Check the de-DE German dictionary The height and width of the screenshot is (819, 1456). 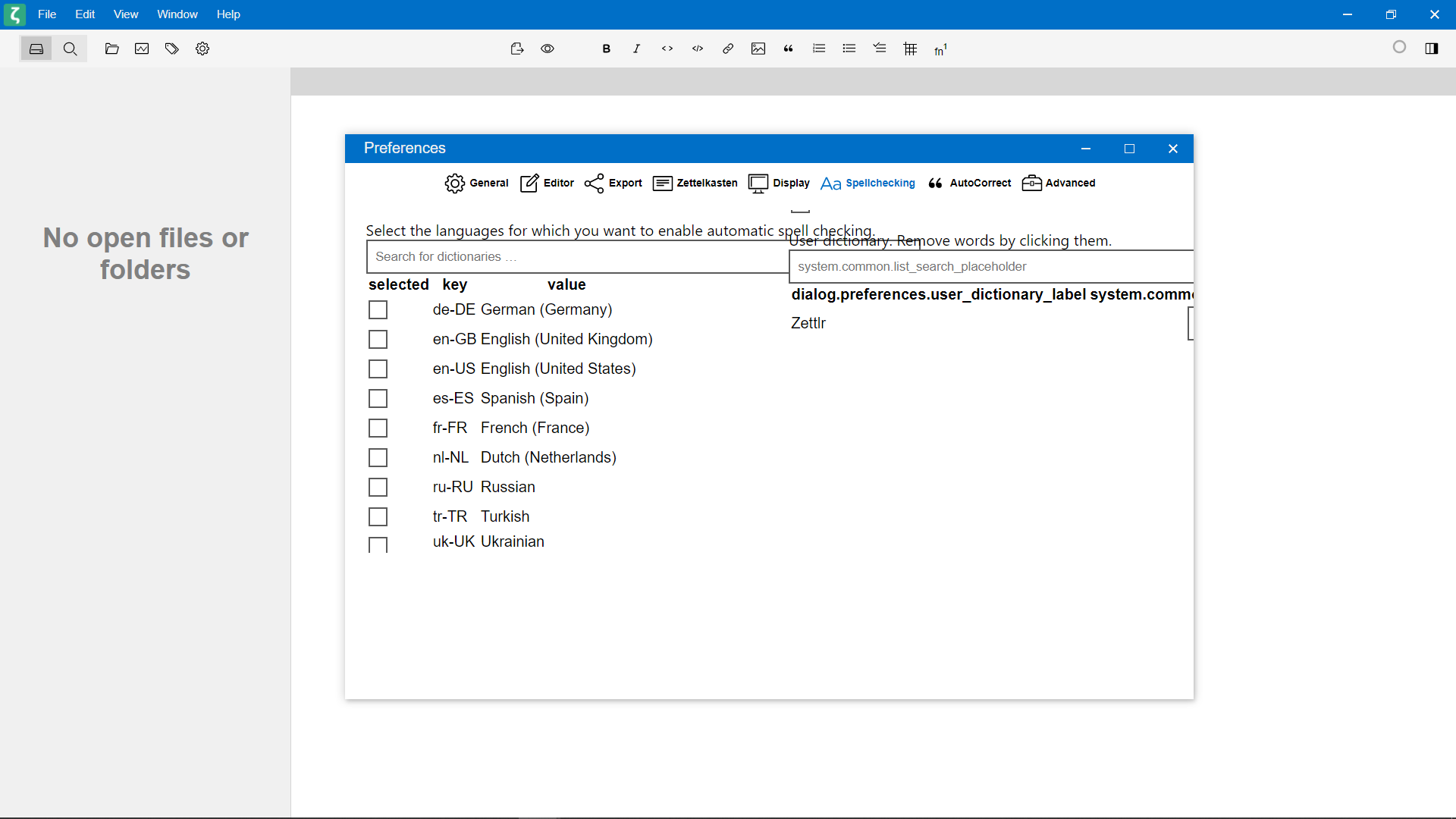378,310
